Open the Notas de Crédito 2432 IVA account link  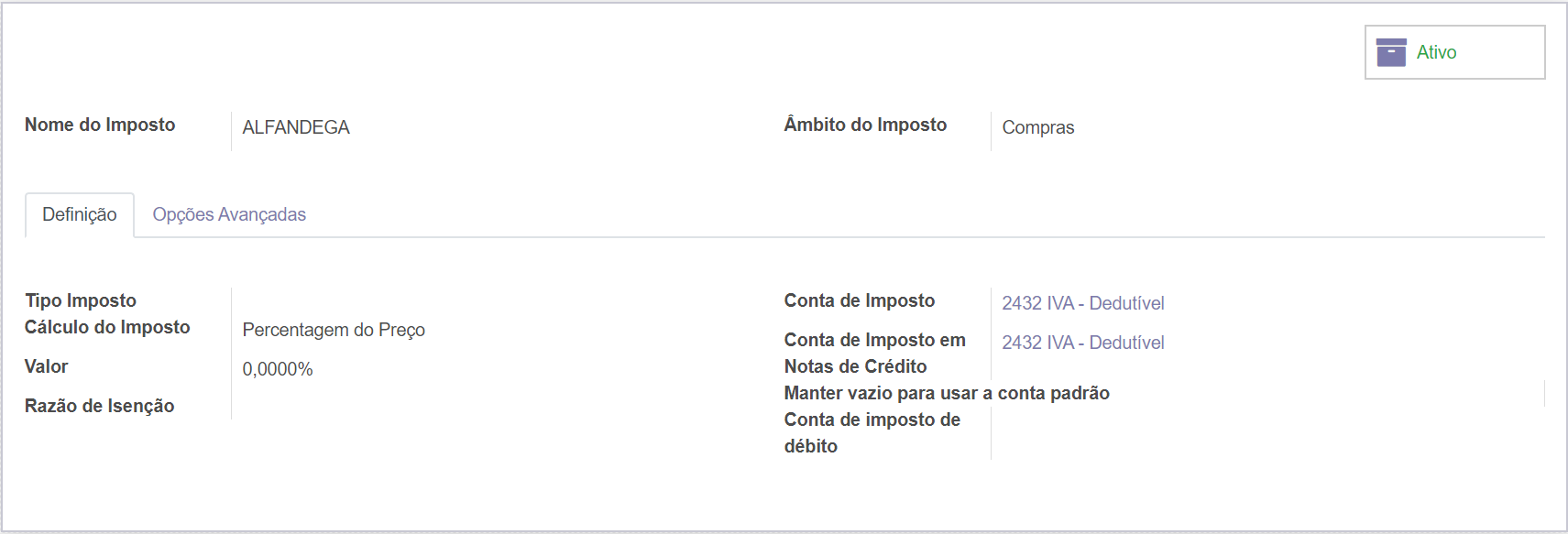point(1082,343)
